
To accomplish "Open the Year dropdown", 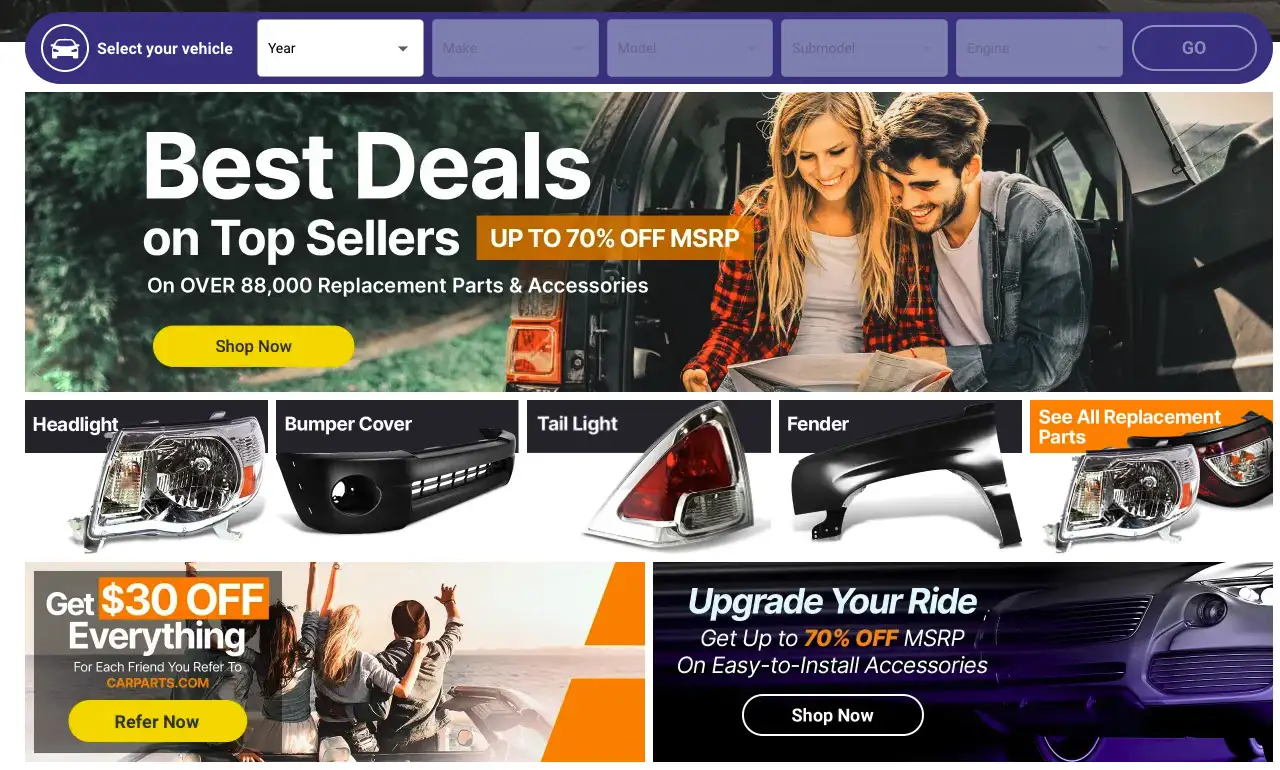I will [x=340, y=48].
